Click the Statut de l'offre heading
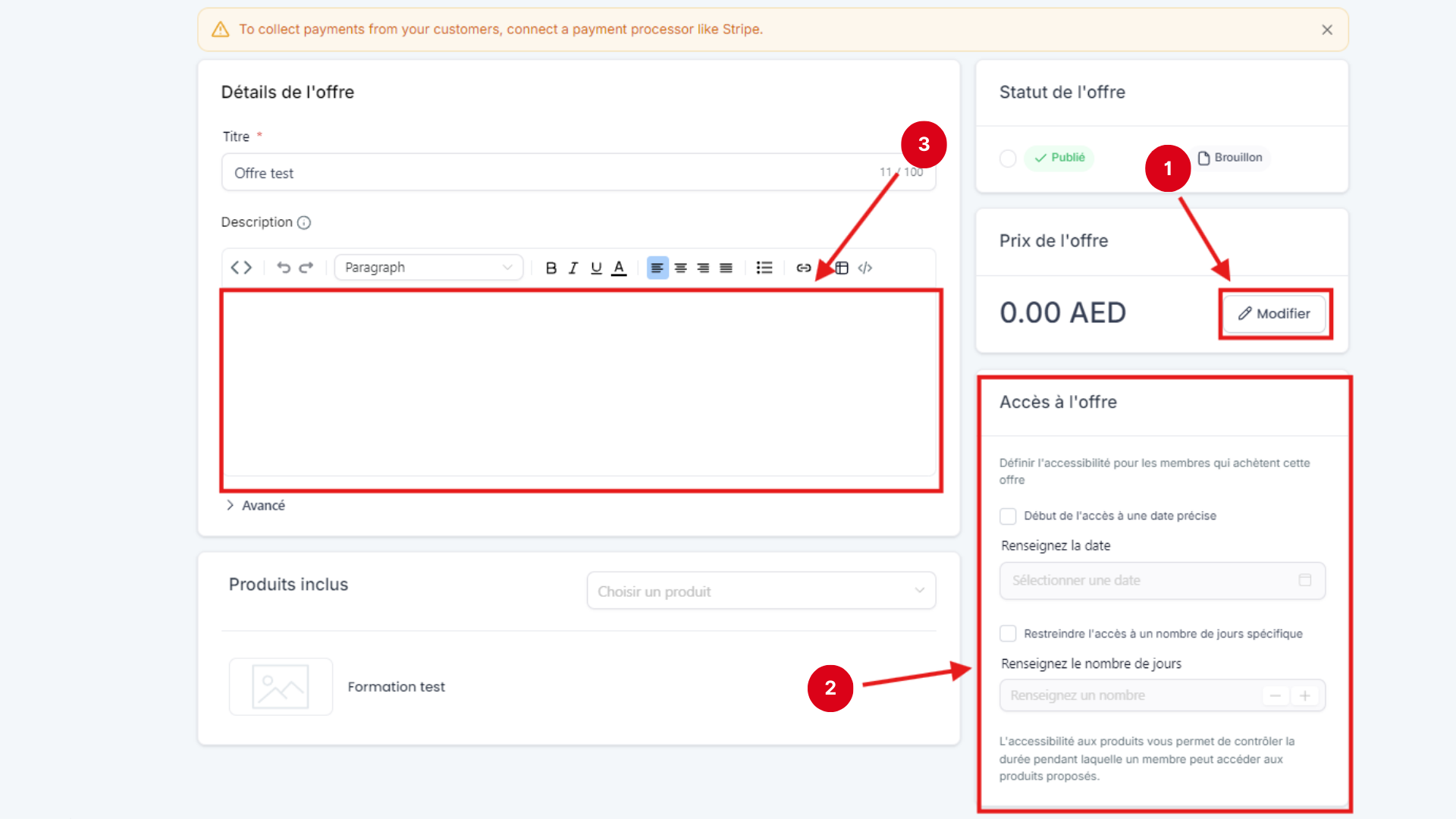The image size is (1456, 819). click(x=1062, y=92)
